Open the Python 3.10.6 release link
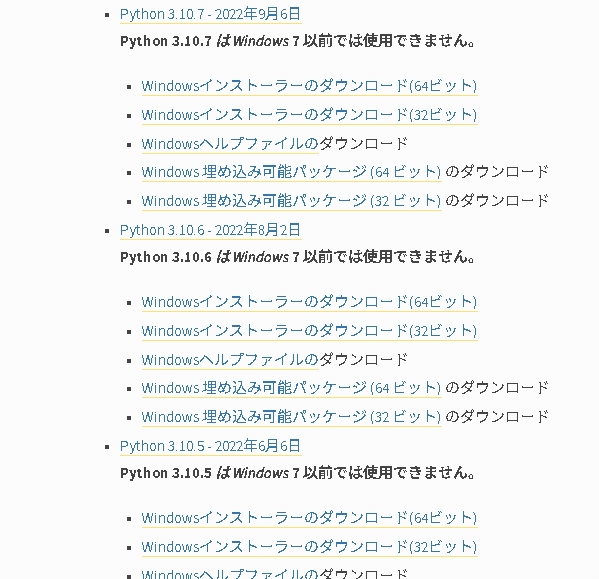Viewport: 599px width, 579px height. 210,230
